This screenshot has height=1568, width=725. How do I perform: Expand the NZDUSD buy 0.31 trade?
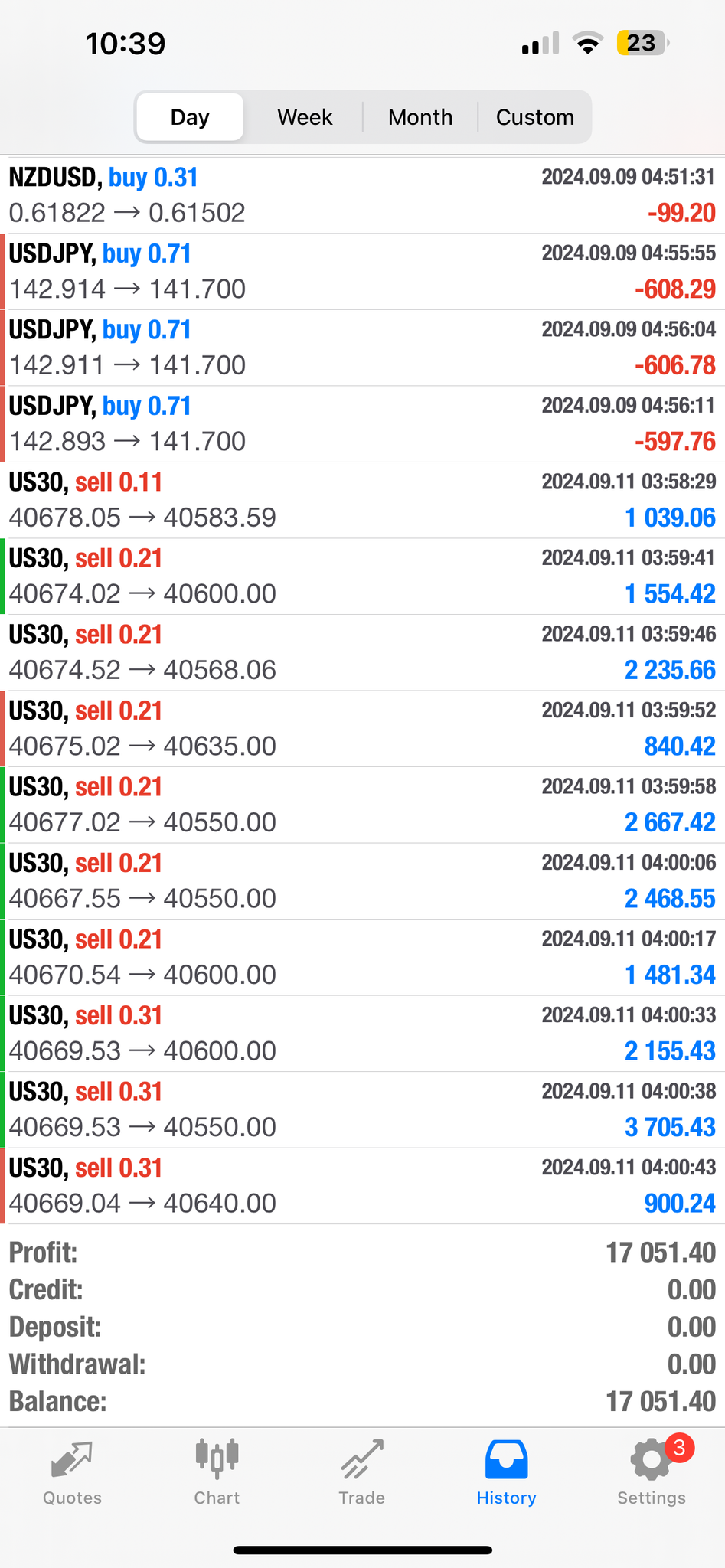click(x=362, y=195)
